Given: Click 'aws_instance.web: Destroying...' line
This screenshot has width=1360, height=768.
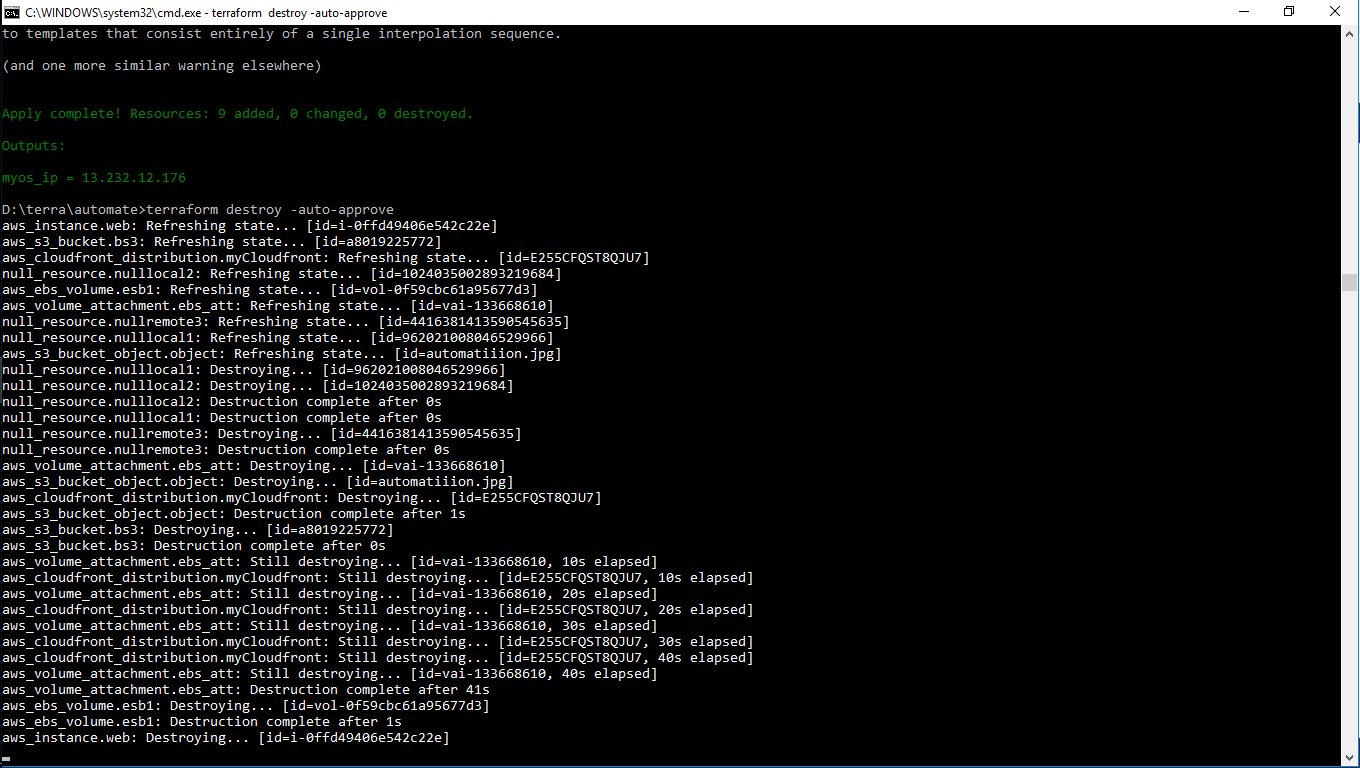Looking at the screenshot, I should (x=226, y=738).
